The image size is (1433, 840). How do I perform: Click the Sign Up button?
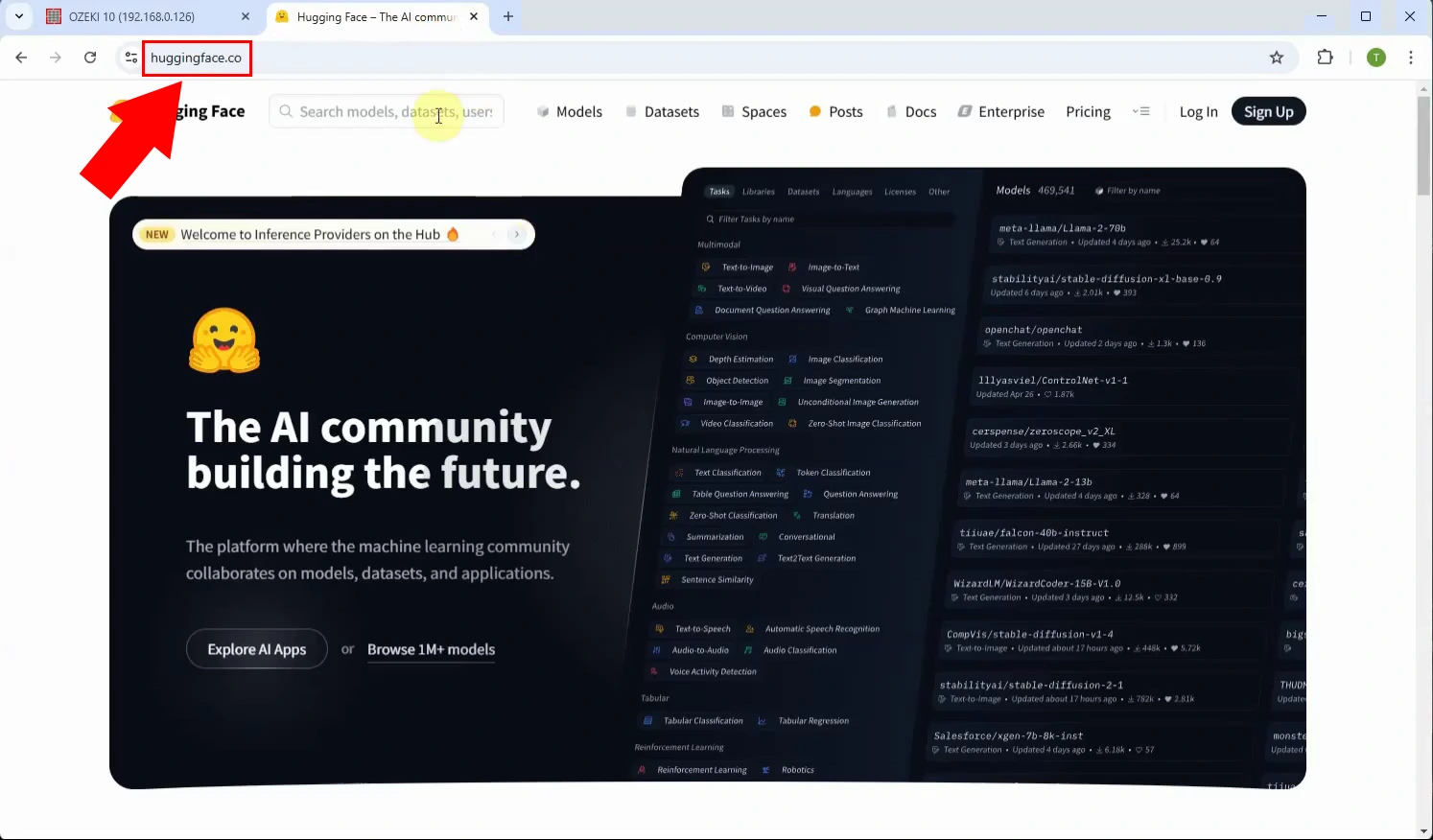point(1268,111)
